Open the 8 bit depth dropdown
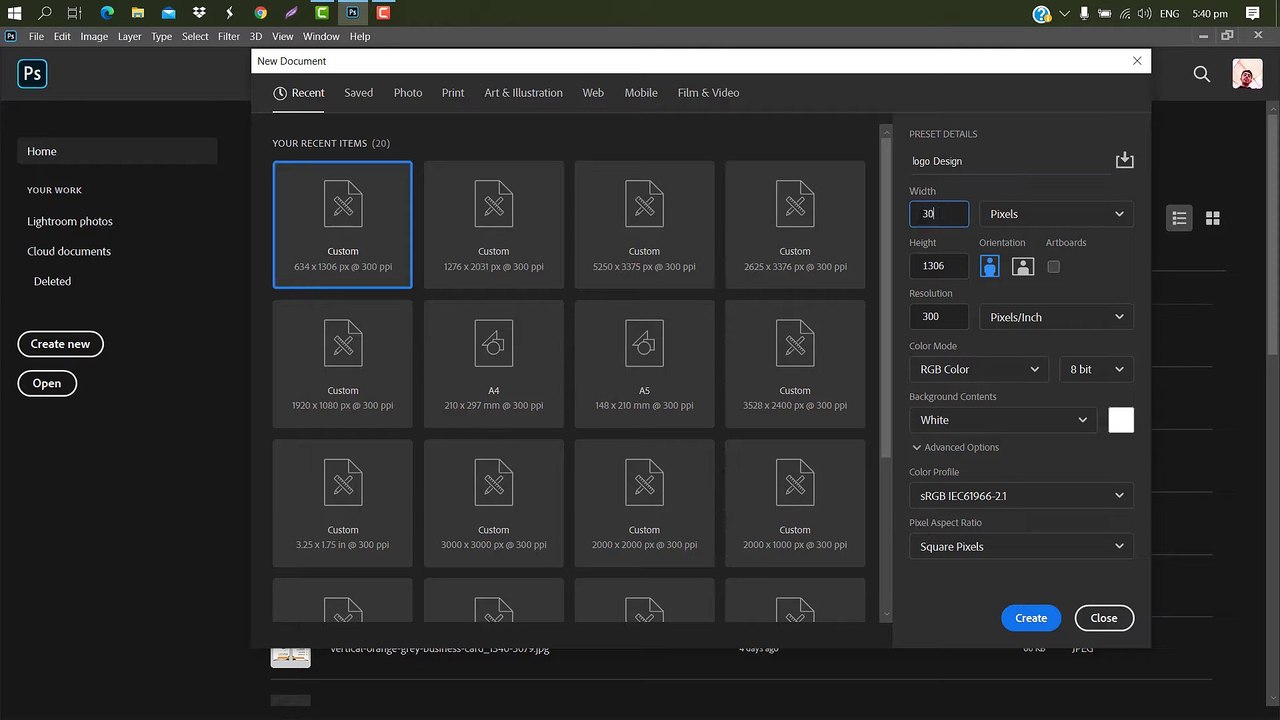This screenshot has height=720, width=1280. click(x=1096, y=369)
